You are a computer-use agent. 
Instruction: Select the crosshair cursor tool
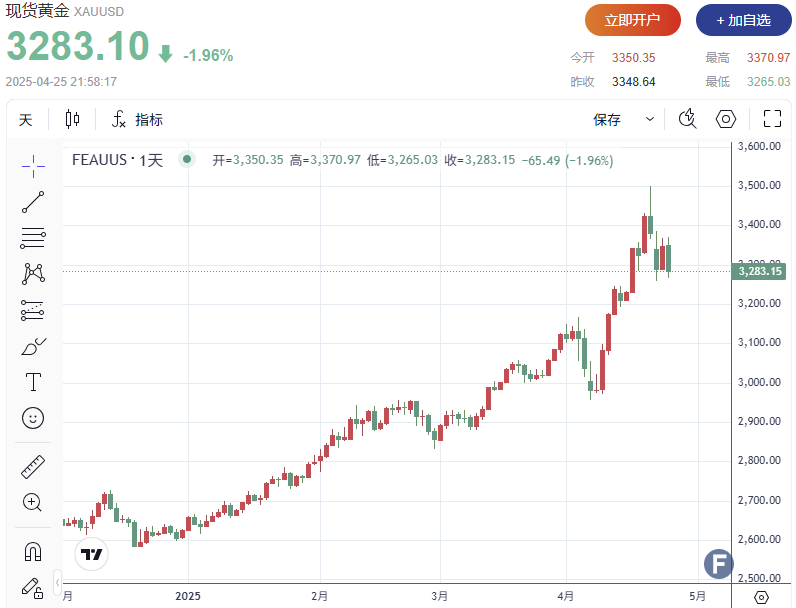coord(33,165)
